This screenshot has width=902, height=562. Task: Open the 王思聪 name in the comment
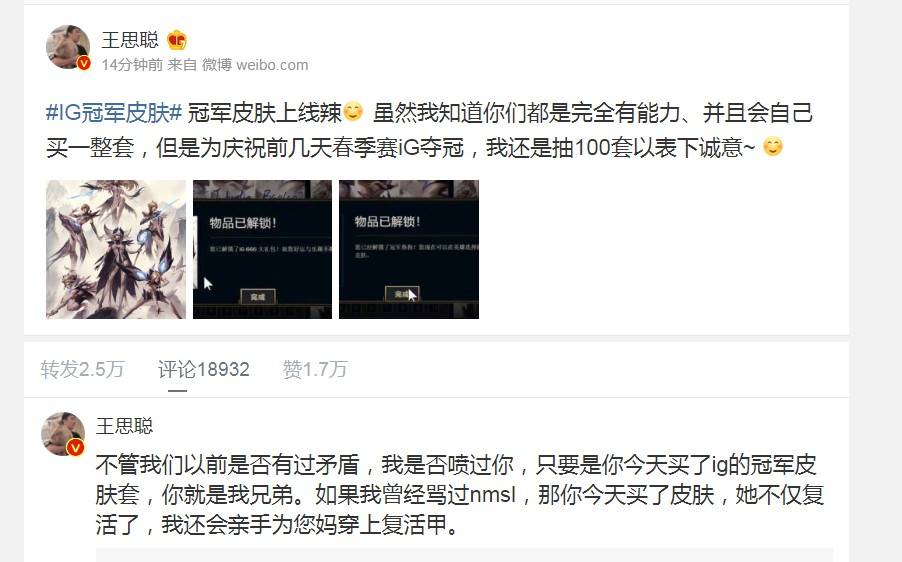coord(124,426)
